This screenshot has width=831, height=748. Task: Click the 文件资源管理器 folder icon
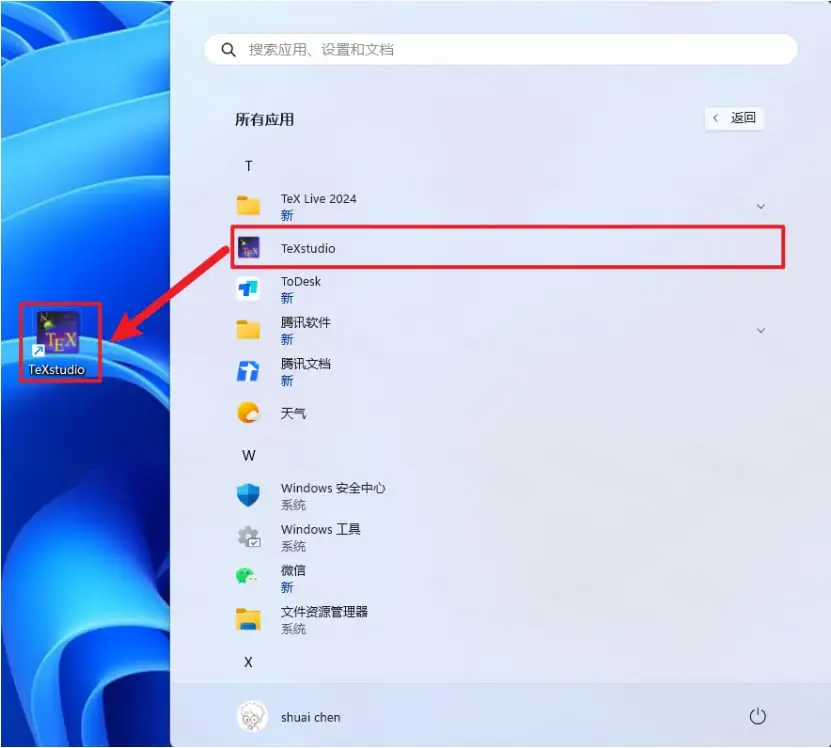(x=248, y=619)
